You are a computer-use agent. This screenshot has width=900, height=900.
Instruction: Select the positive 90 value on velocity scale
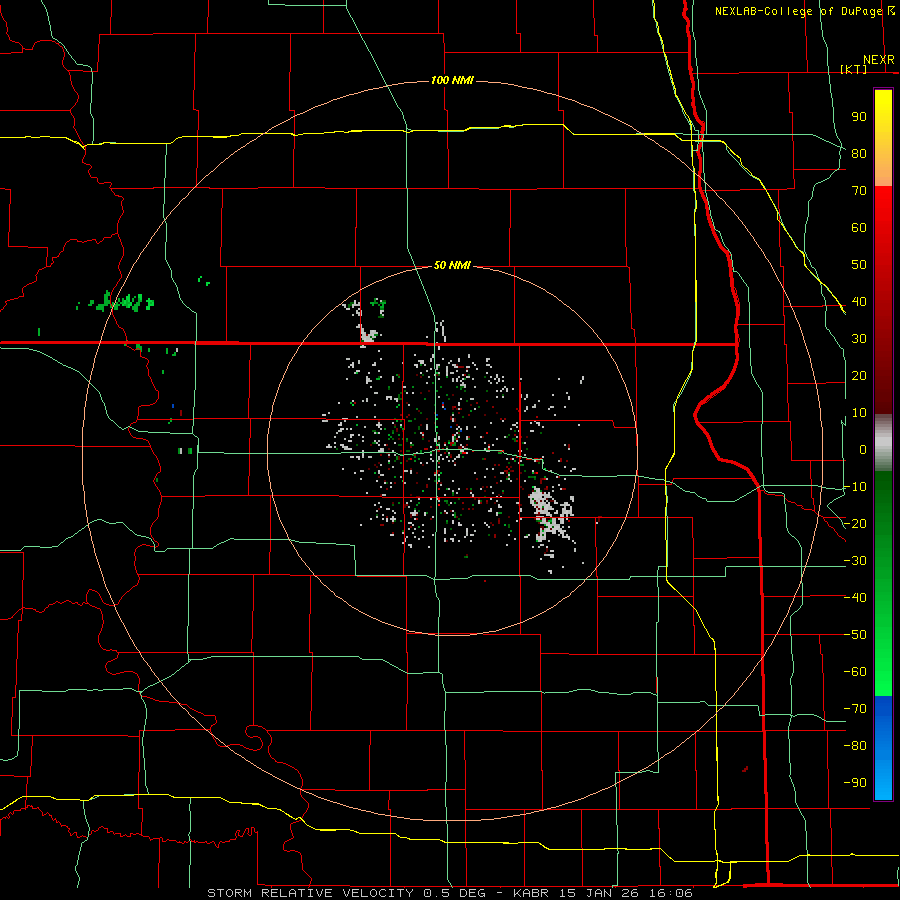[x=859, y=117]
